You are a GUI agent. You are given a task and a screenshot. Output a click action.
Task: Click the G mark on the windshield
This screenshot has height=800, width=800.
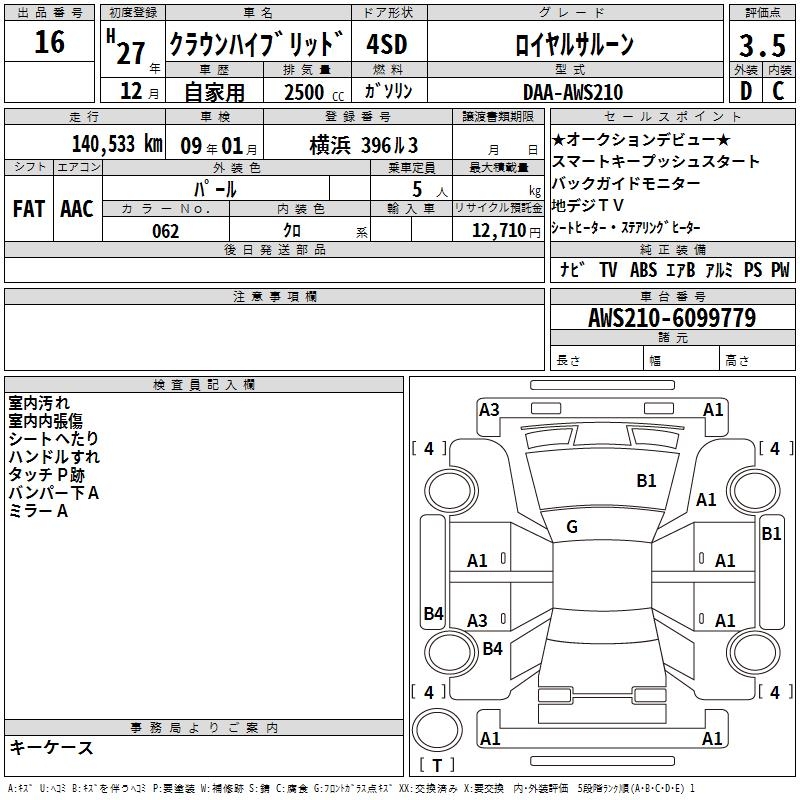(x=572, y=527)
